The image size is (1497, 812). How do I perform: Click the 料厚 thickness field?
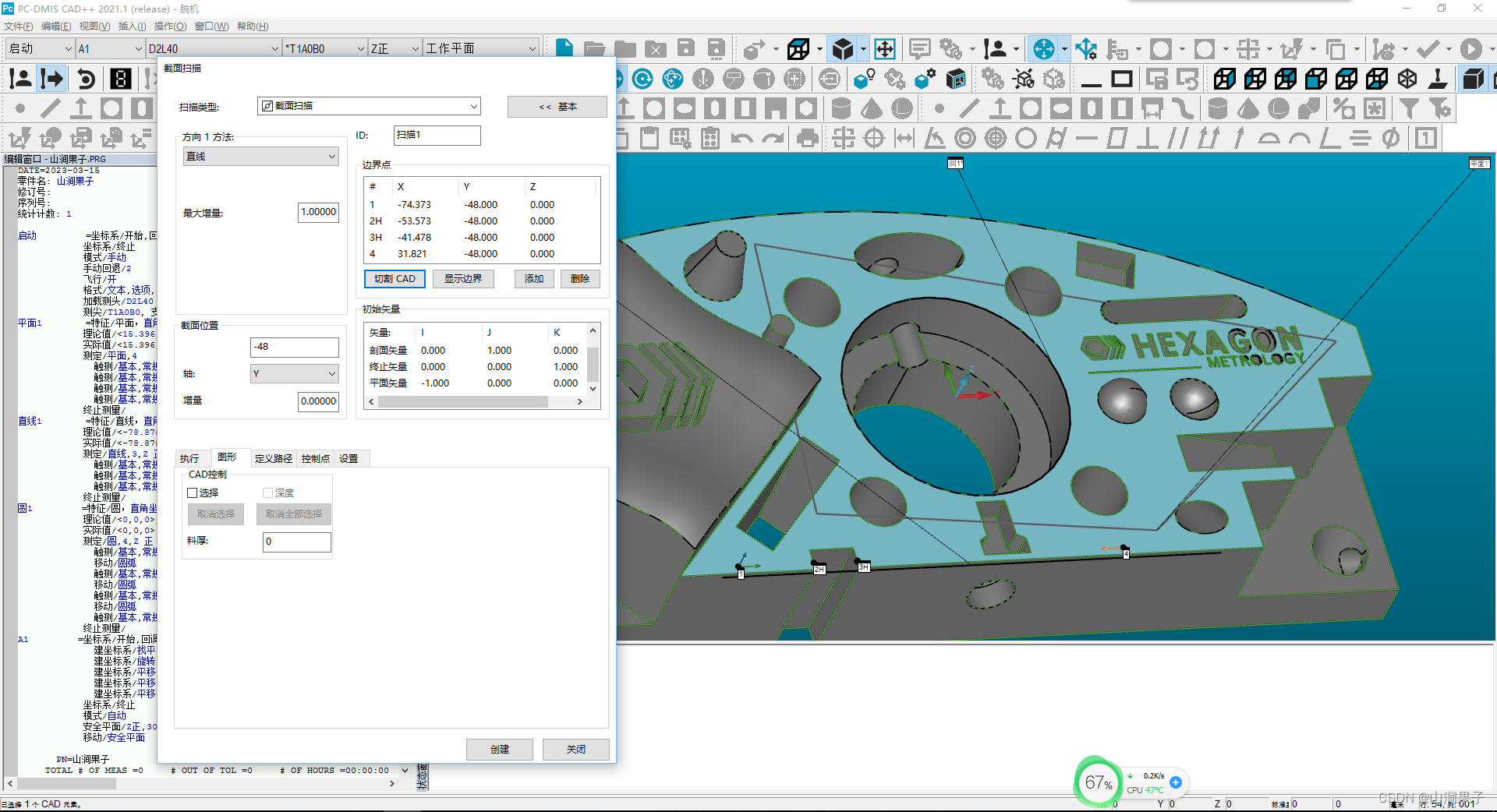(x=297, y=542)
